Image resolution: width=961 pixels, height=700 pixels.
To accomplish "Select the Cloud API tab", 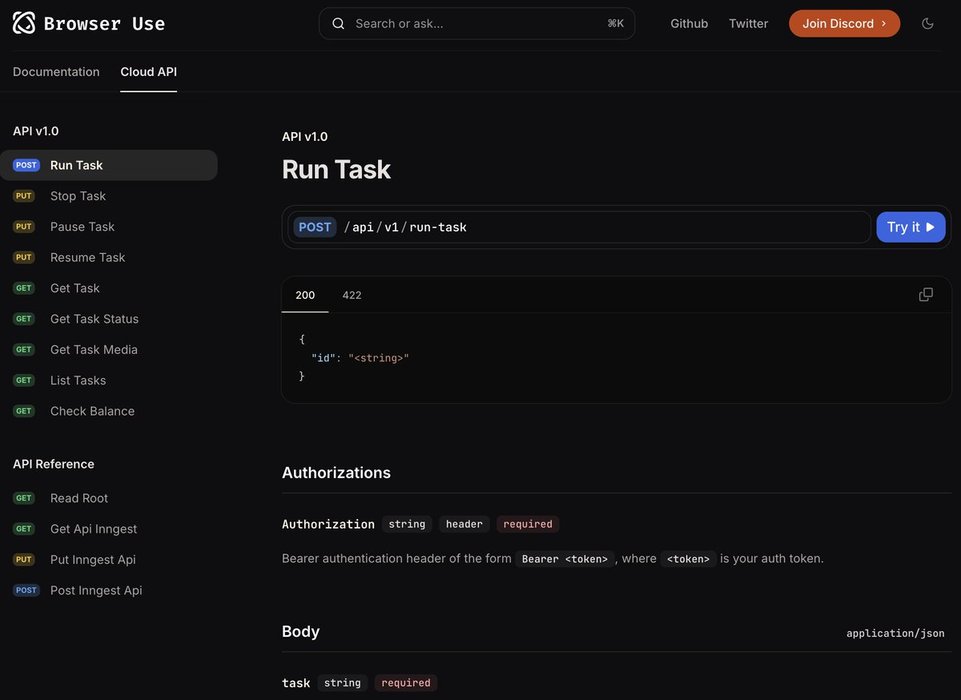I will [x=148, y=72].
